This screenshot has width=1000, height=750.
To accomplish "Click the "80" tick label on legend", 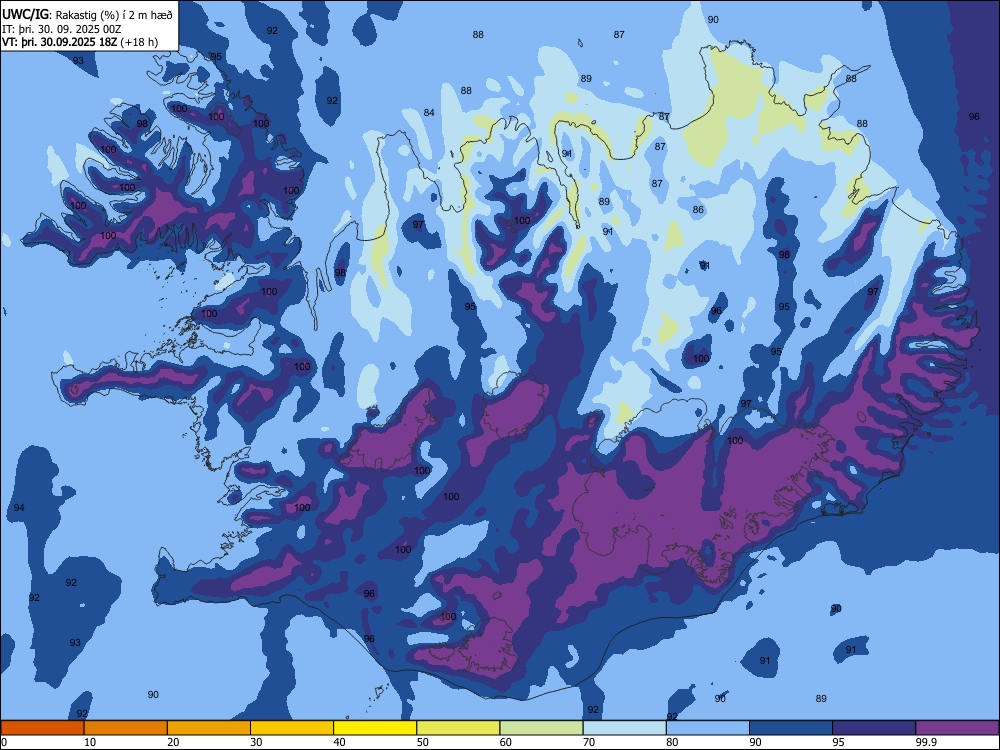I will [x=672, y=742].
